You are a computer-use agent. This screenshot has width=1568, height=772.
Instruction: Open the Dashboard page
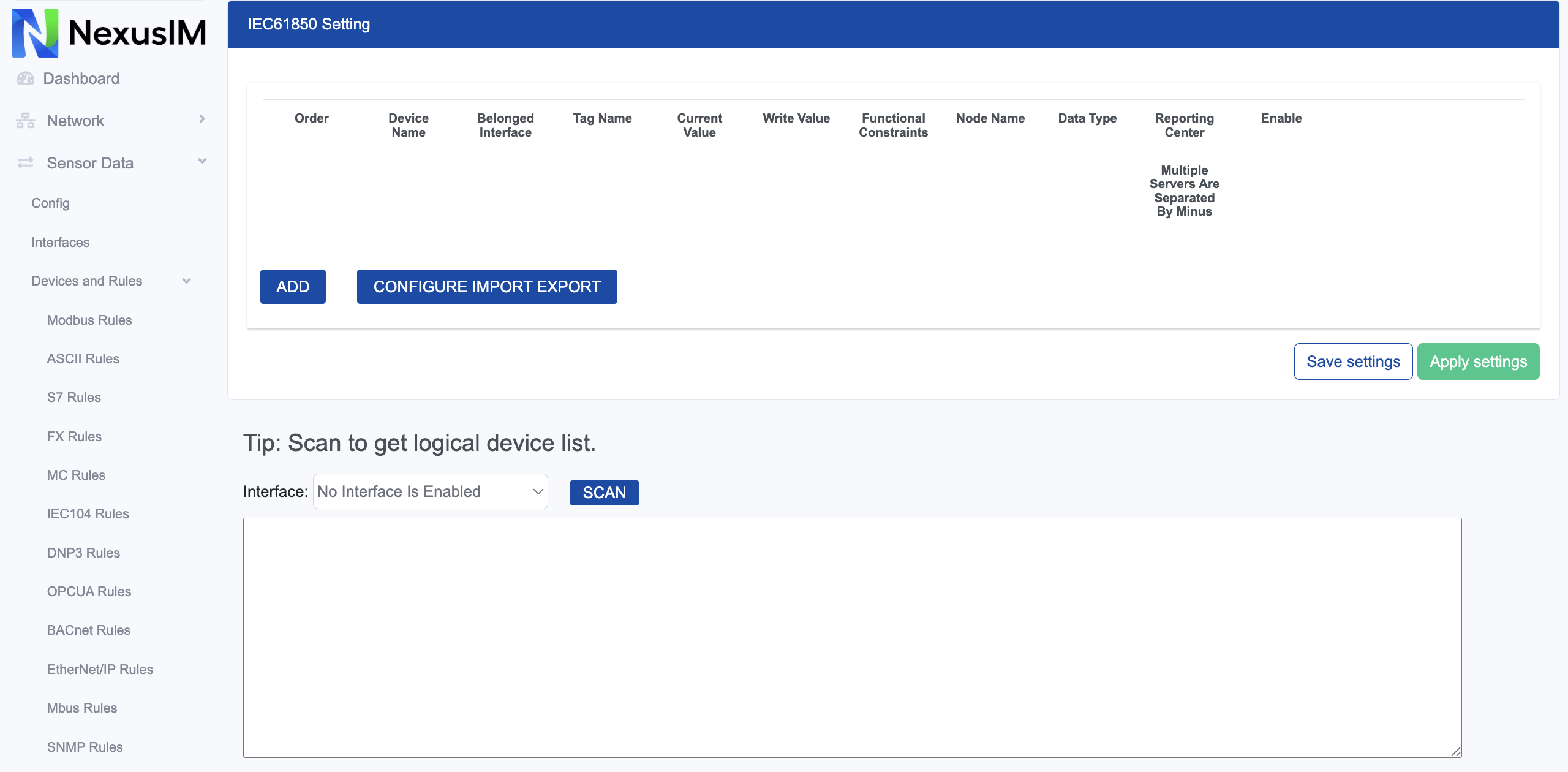point(81,78)
